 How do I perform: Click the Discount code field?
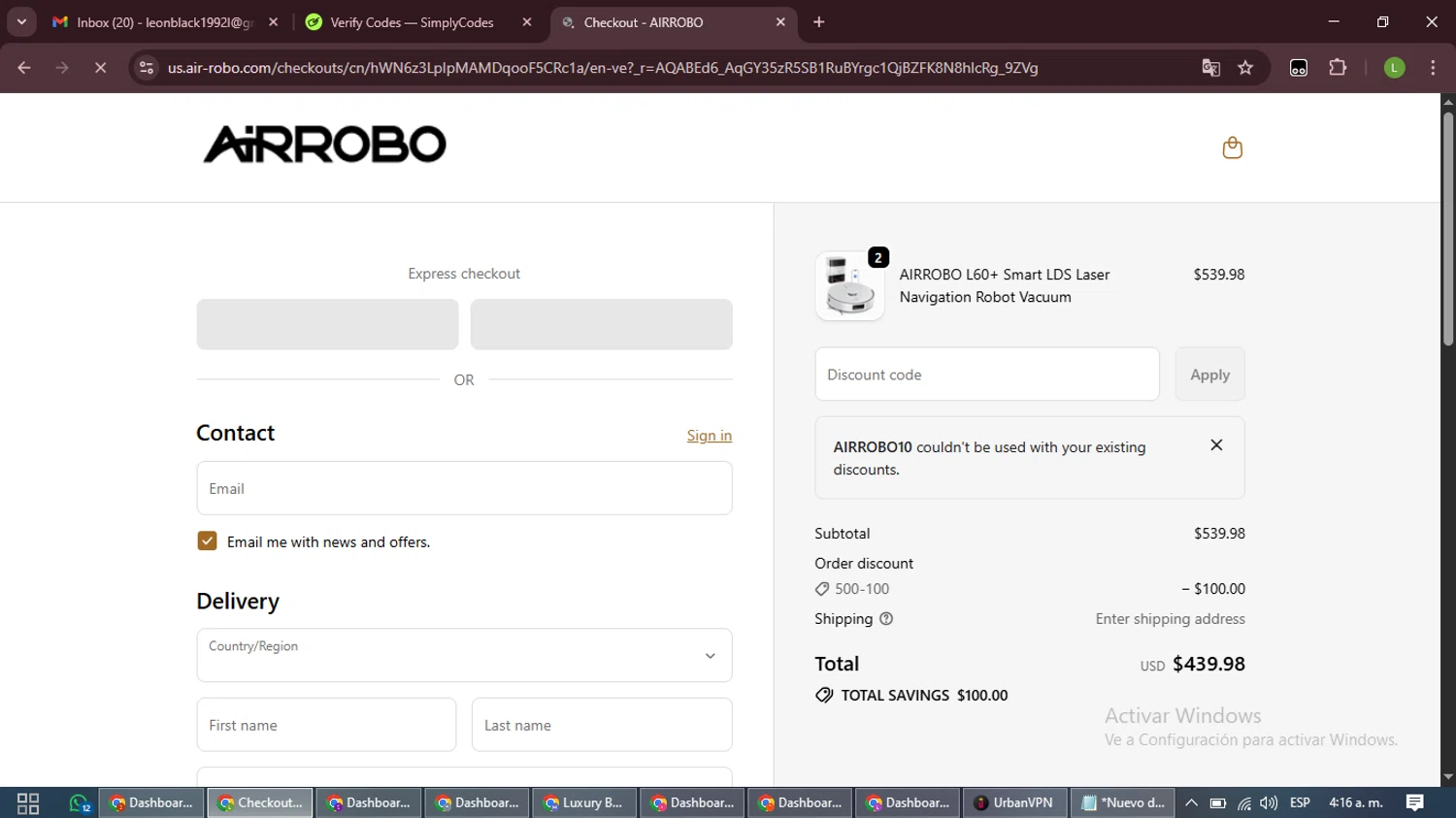coord(987,375)
